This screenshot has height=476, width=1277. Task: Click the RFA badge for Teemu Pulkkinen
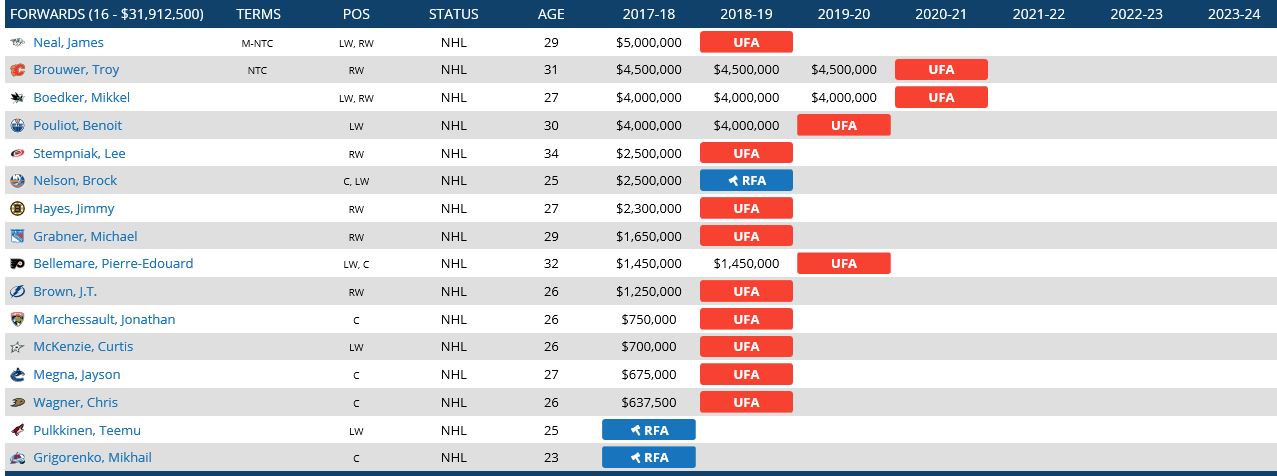[x=648, y=430]
